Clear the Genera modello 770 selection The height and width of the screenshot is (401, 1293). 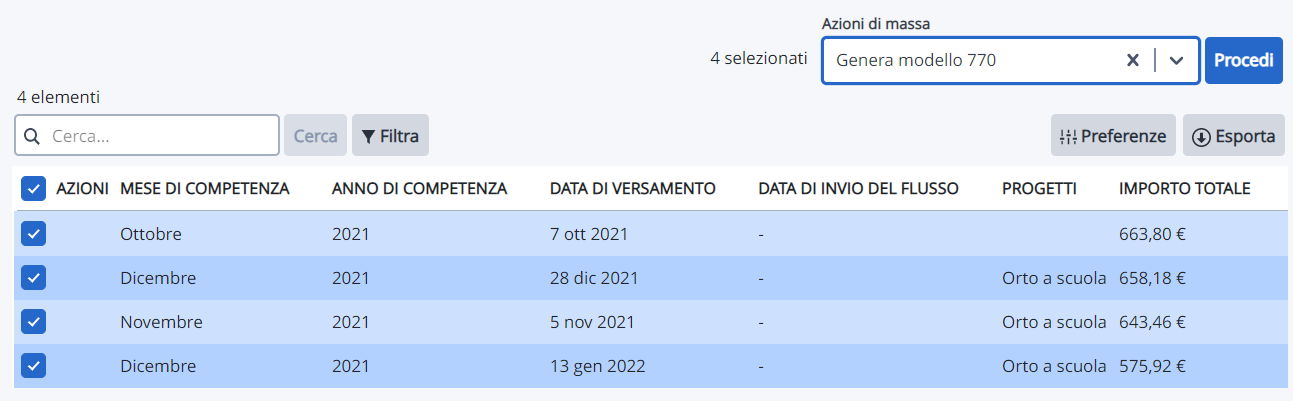coord(1133,60)
